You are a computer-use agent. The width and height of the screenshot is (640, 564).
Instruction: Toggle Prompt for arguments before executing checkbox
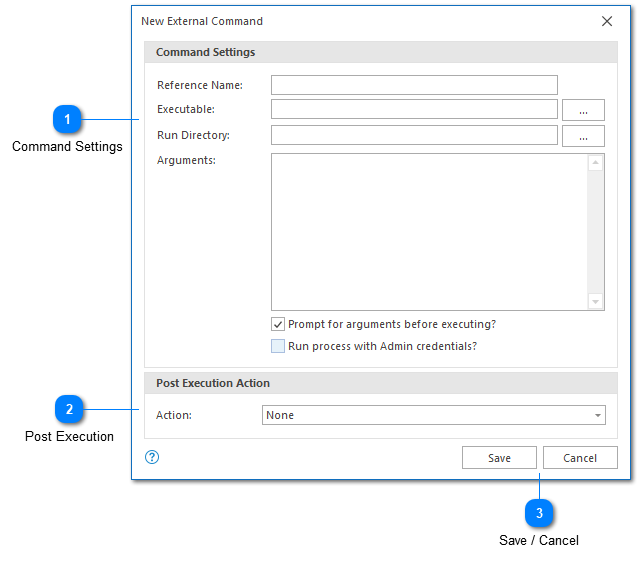point(278,324)
